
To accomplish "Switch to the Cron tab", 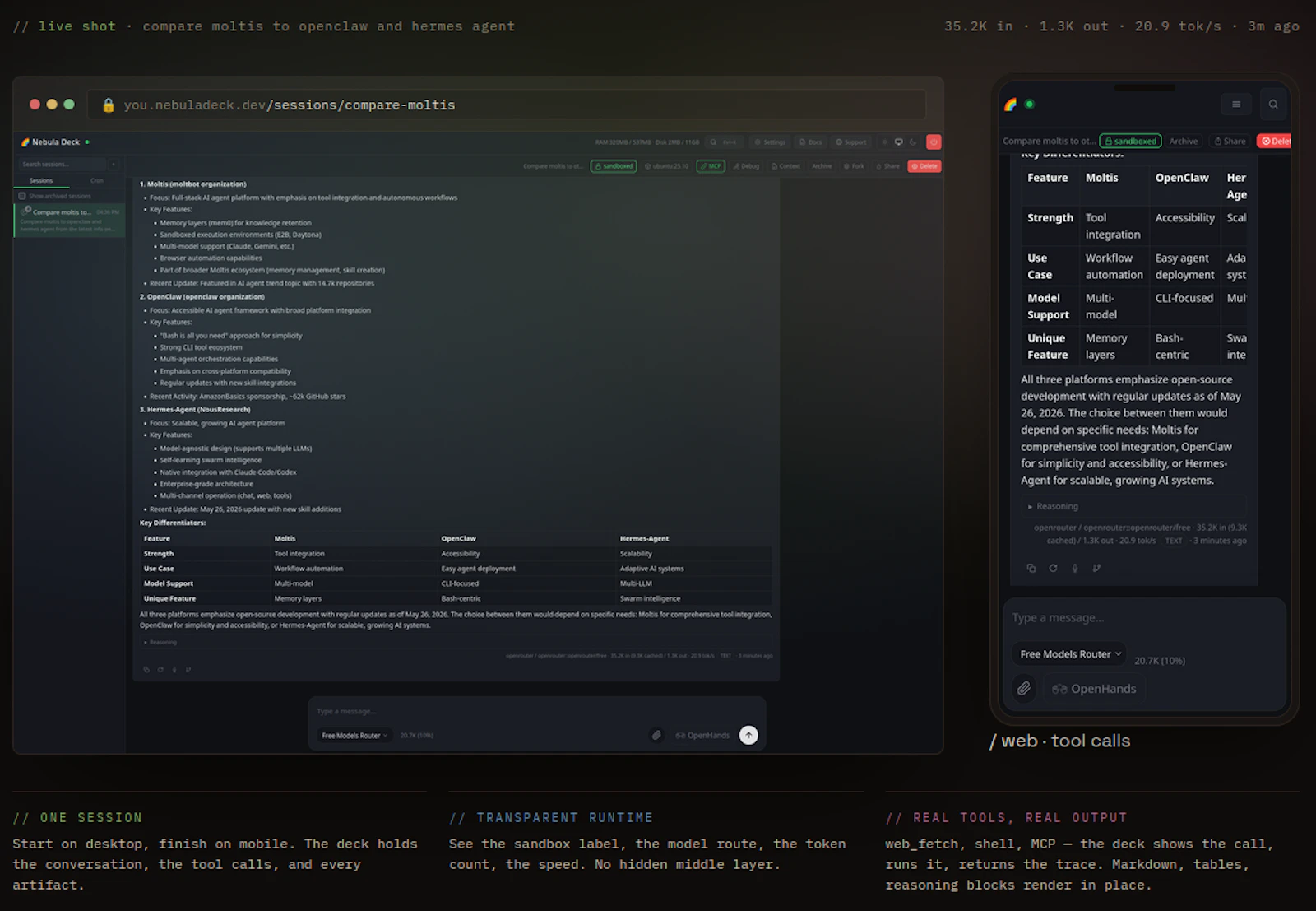I will 97,181.
